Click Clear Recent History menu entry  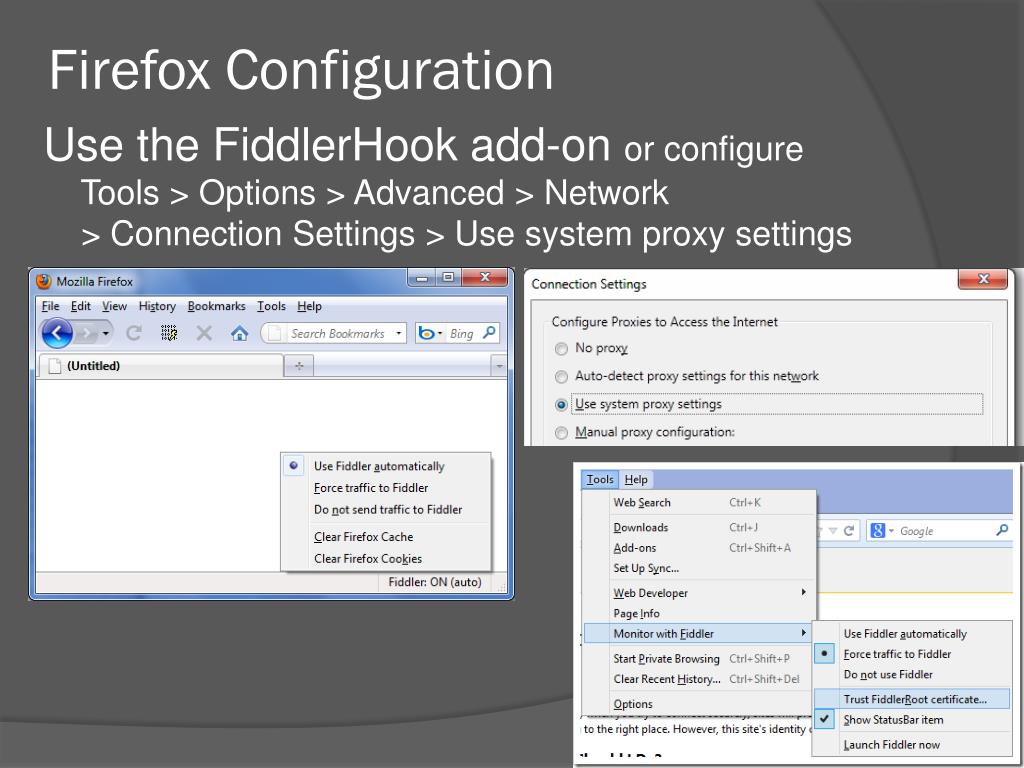699,679
